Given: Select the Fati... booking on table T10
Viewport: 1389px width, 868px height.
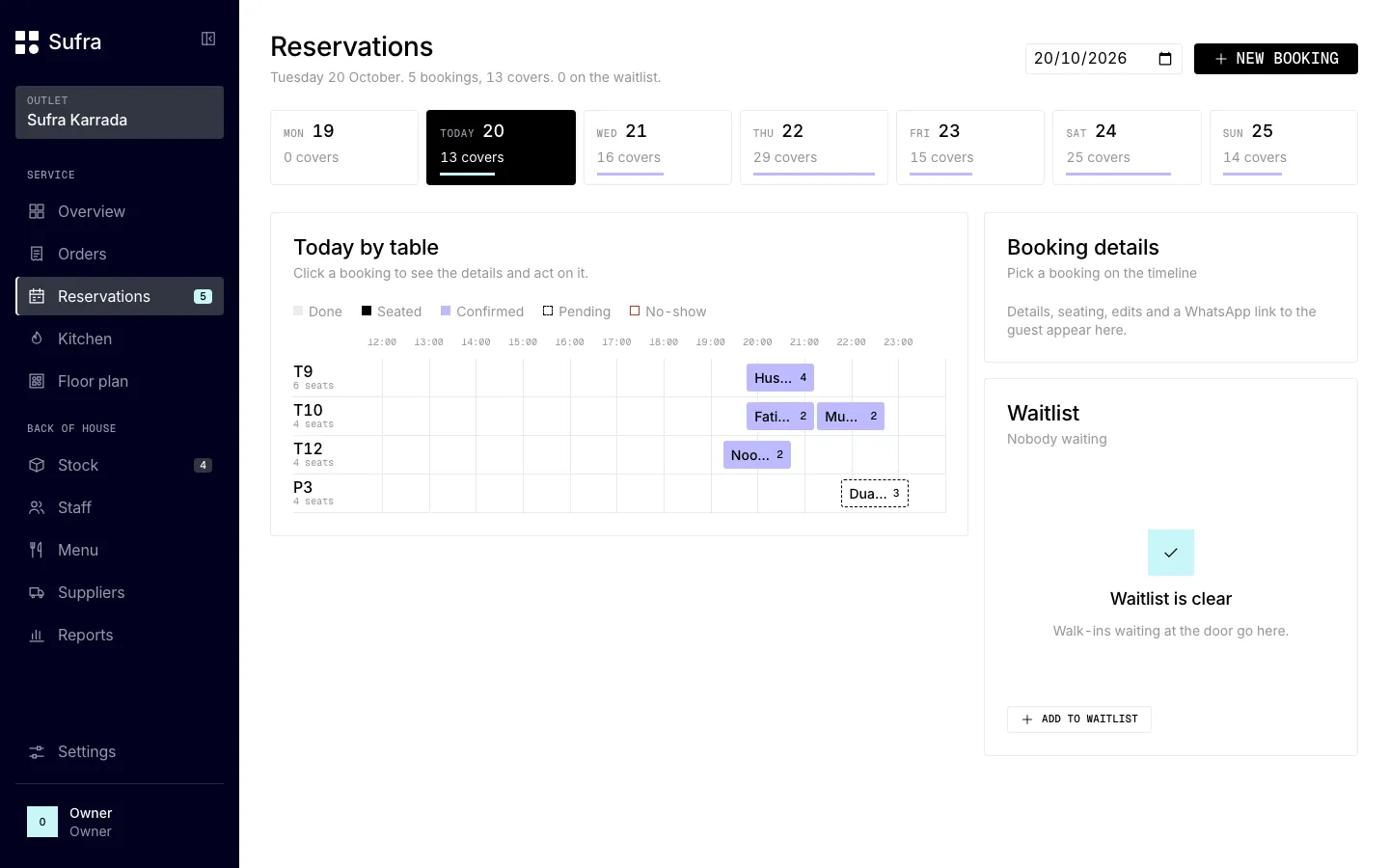Looking at the screenshot, I should (780, 417).
